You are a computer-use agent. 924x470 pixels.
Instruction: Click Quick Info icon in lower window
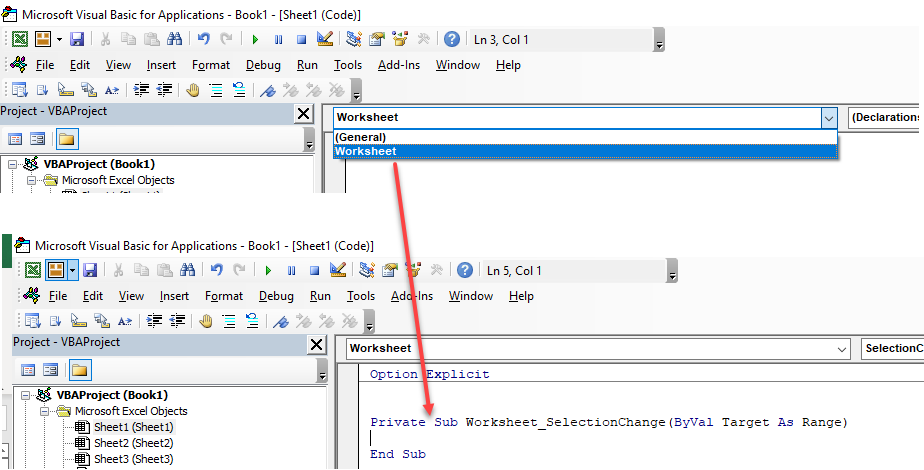tap(79, 321)
